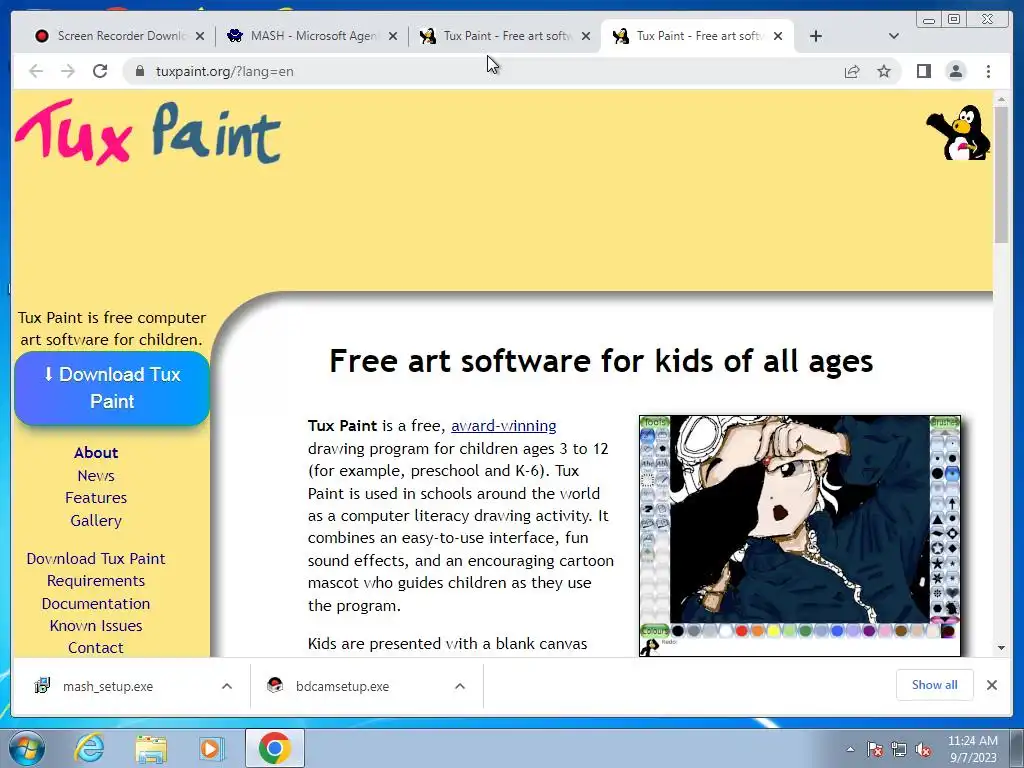The height and width of the screenshot is (768, 1024).
Task: Open the Download Tux Paint sidebar link
Action: (96, 558)
